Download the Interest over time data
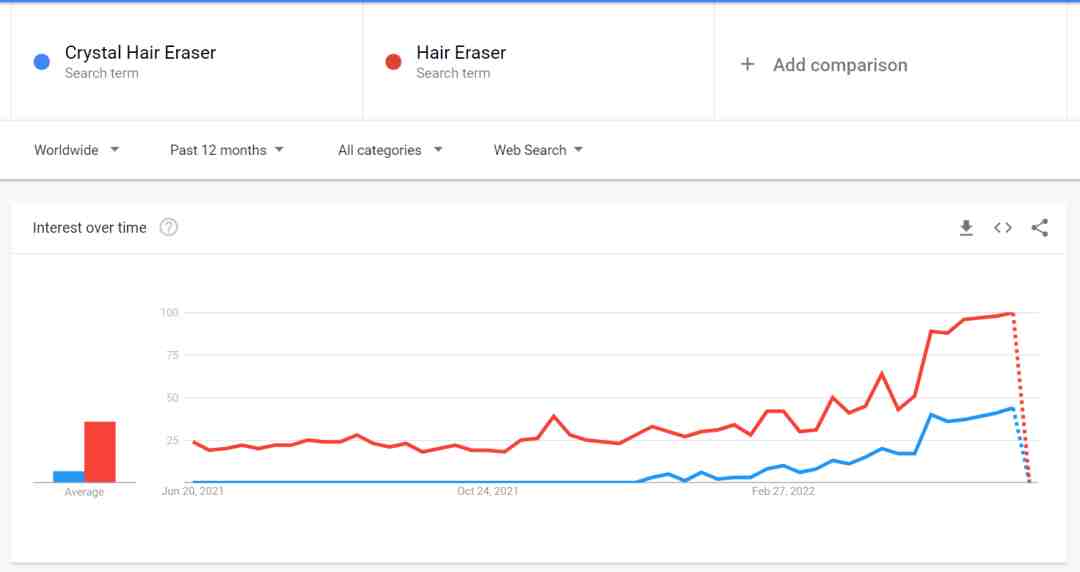The image size is (1080, 572). click(x=966, y=228)
